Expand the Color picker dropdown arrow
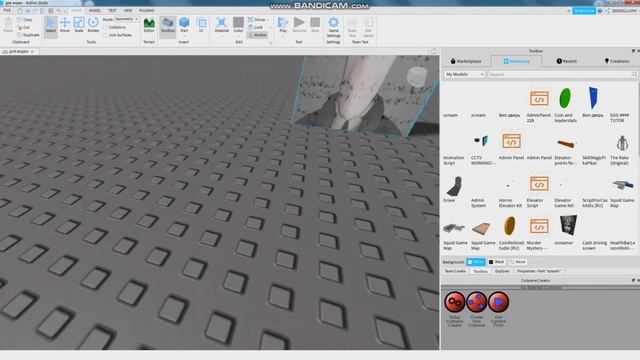The image size is (640, 360). 238,36
